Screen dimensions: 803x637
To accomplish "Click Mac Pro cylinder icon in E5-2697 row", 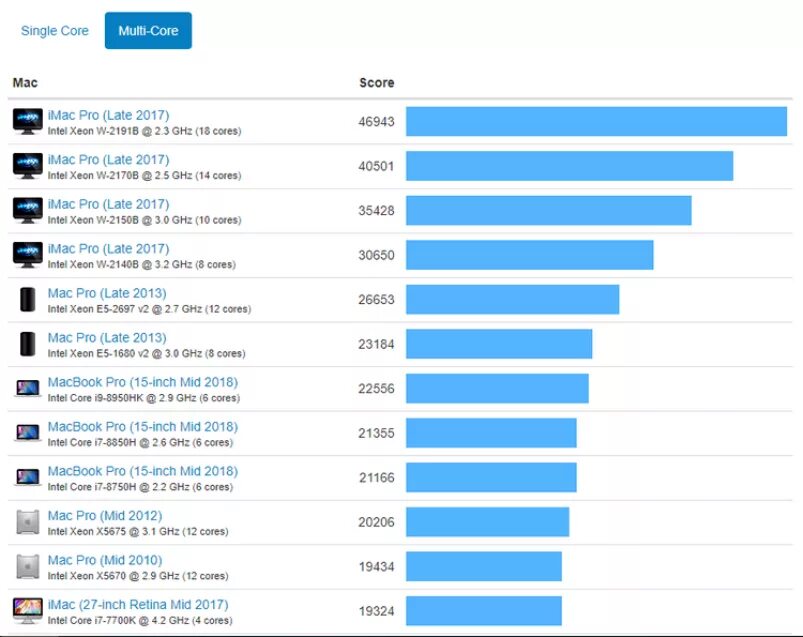I will click(28, 300).
